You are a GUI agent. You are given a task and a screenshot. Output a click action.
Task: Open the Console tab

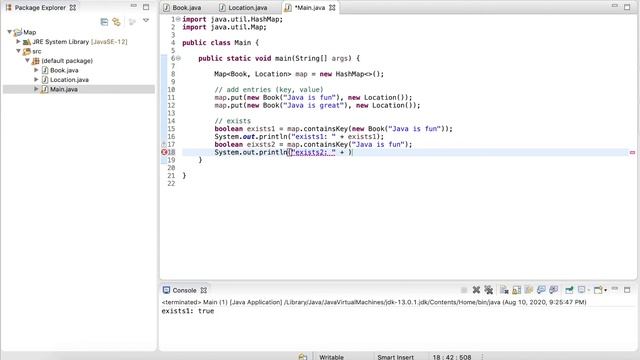184,290
